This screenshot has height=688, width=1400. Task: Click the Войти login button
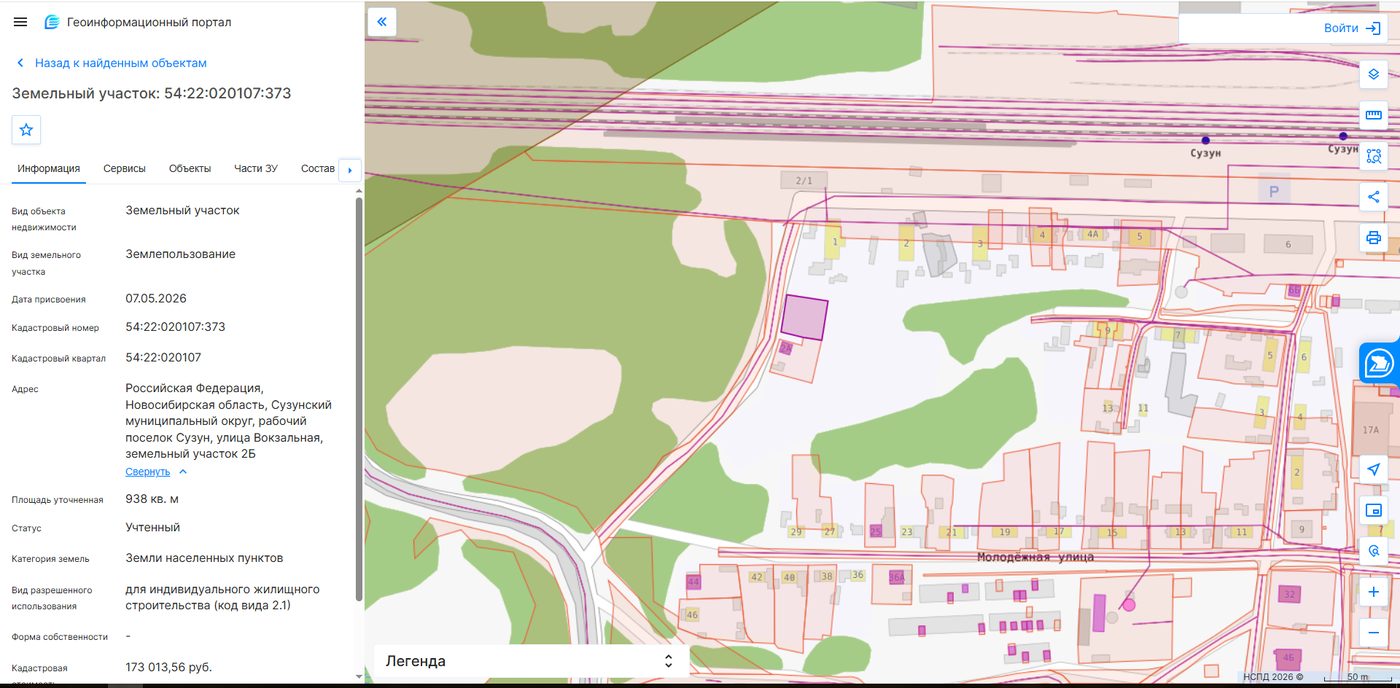click(x=1352, y=28)
